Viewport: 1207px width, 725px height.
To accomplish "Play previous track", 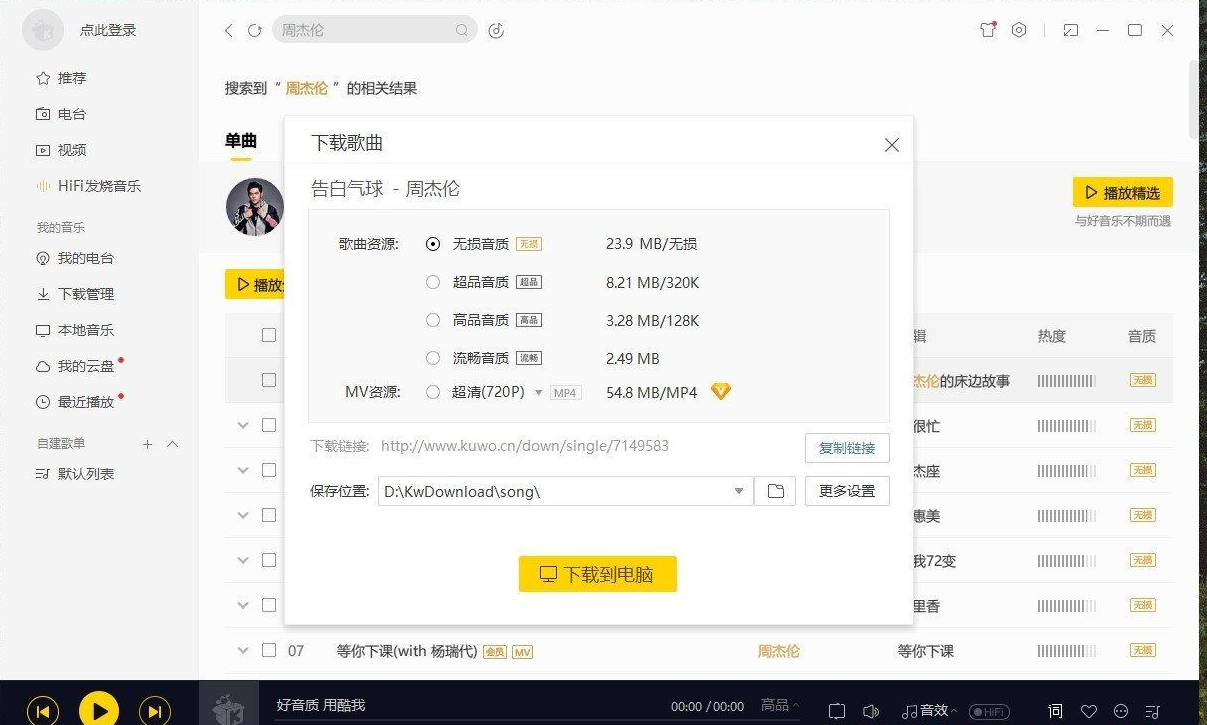I will pyautogui.click(x=42, y=711).
